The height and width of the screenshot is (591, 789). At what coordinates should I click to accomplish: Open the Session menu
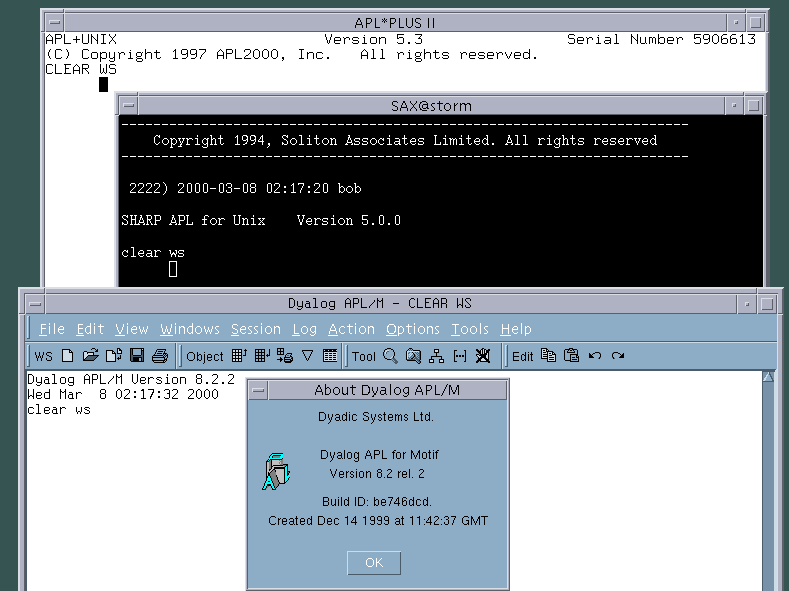click(x=256, y=329)
